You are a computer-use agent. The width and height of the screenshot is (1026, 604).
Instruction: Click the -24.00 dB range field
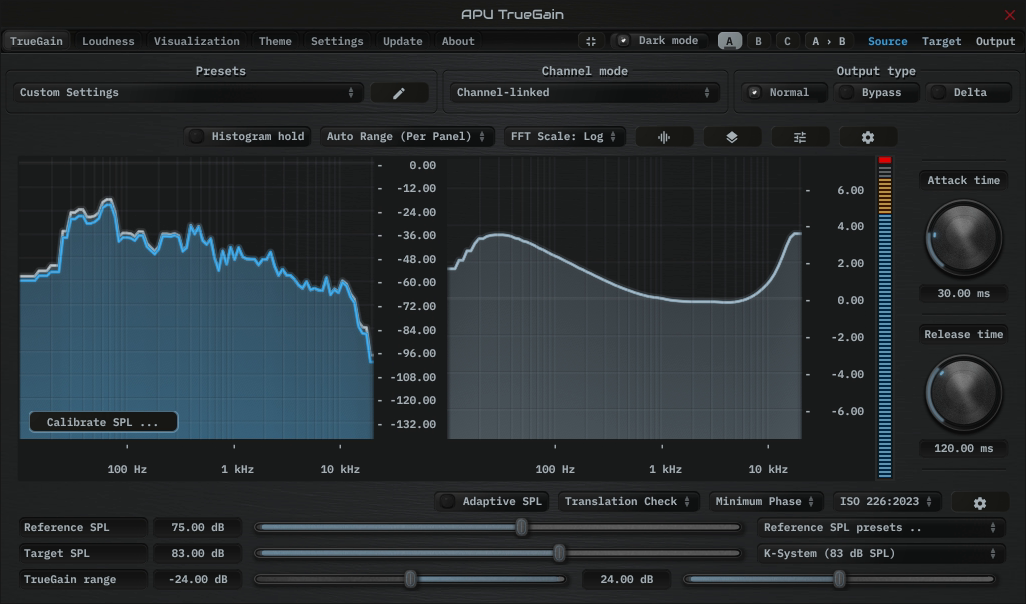(197, 580)
